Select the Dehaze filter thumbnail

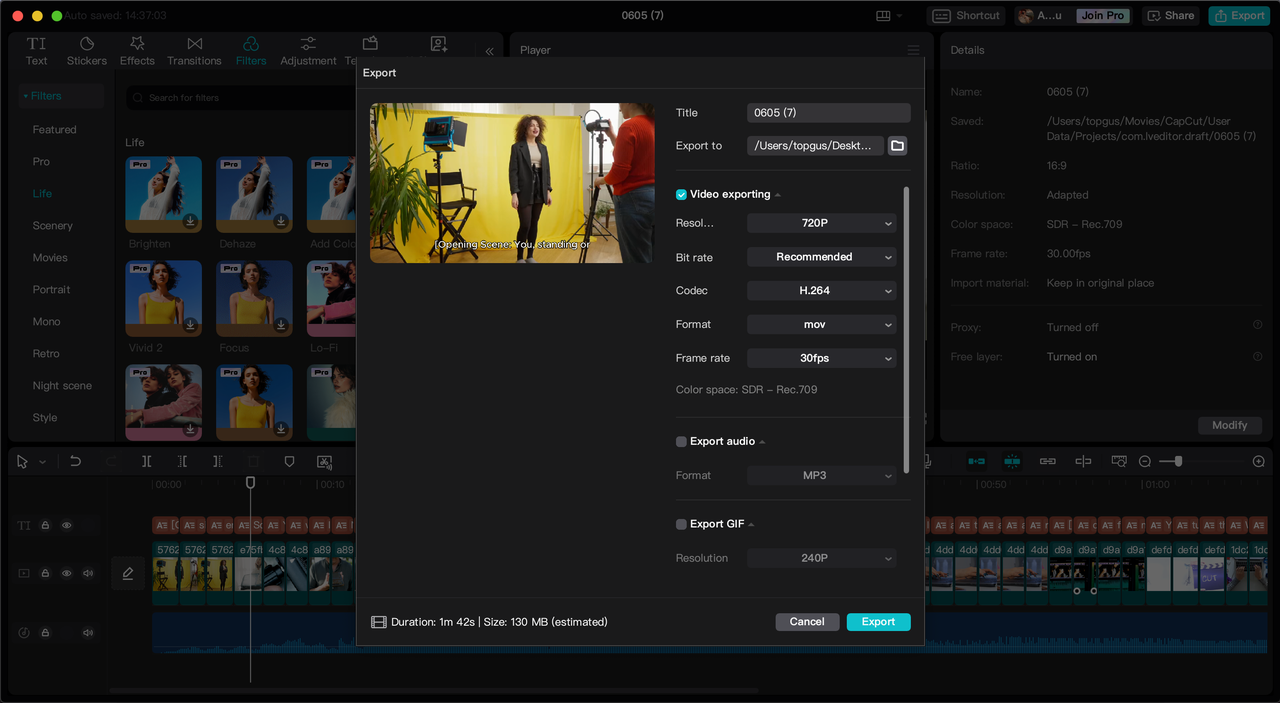(x=254, y=194)
